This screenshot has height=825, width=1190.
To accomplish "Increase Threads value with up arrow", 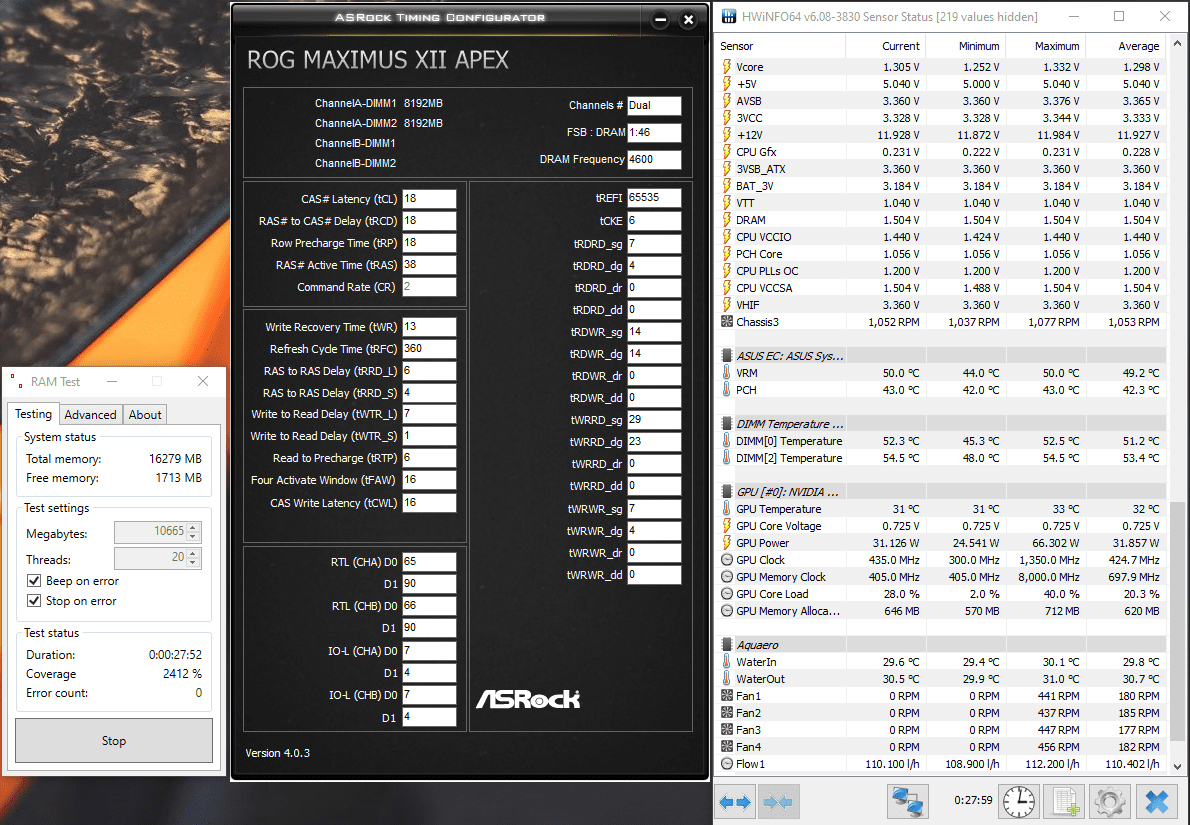I will click(193, 554).
